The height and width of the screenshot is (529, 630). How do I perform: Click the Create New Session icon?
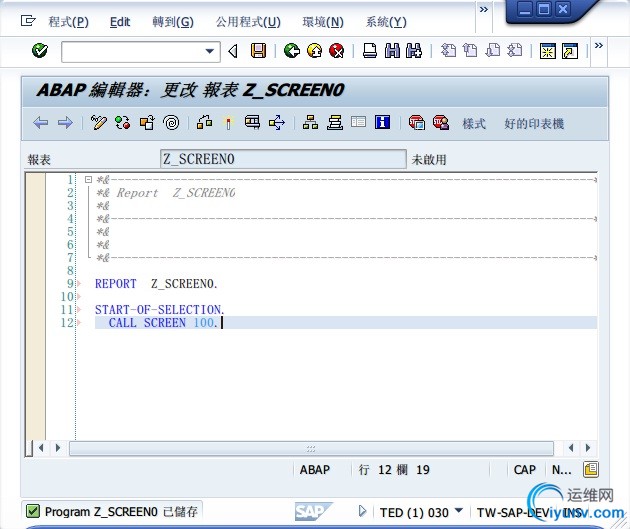pyautogui.click(x=548, y=51)
